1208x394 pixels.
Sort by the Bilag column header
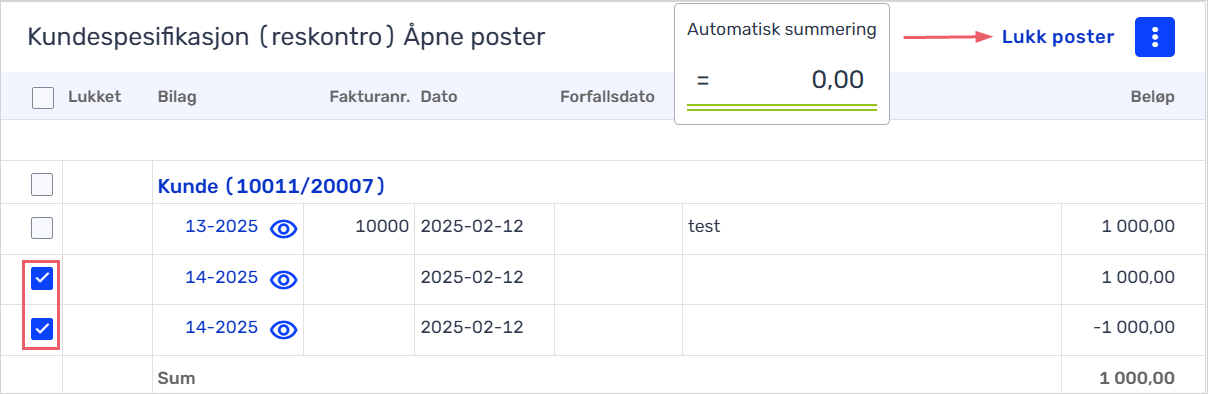(x=177, y=97)
